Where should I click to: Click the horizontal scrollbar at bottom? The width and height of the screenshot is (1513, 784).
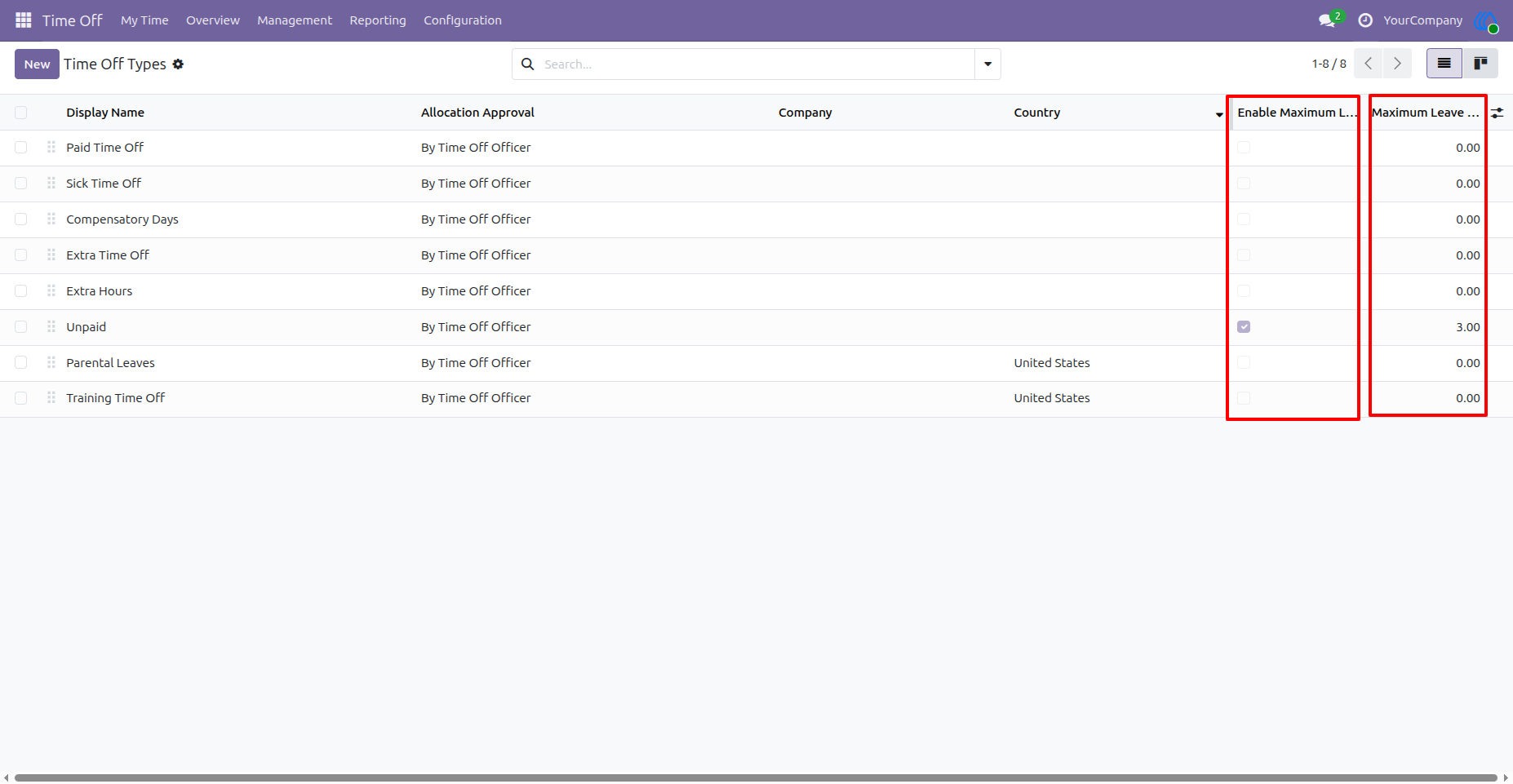point(756,777)
